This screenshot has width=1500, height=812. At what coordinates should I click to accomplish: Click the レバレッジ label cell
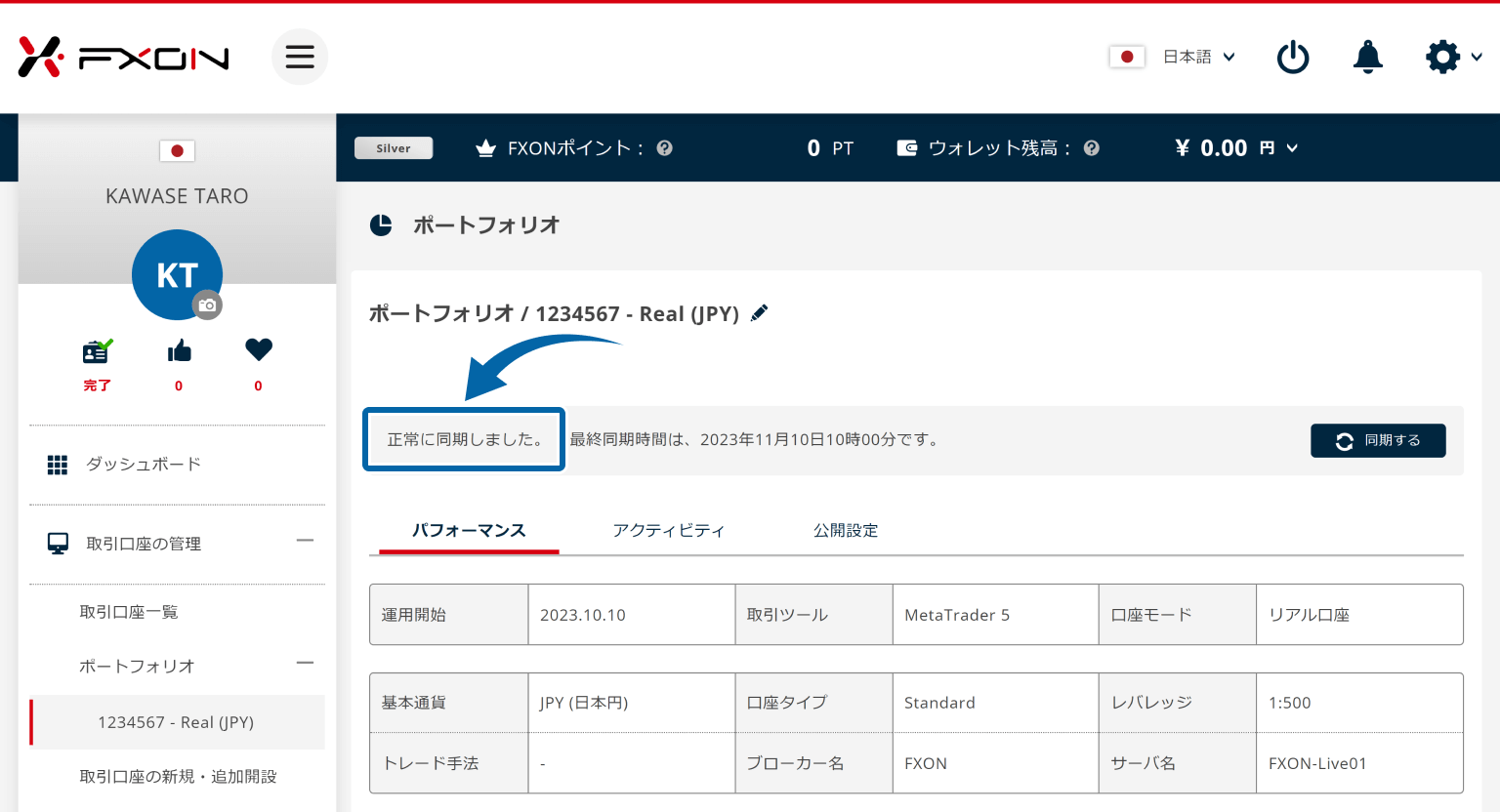[1178, 703]
